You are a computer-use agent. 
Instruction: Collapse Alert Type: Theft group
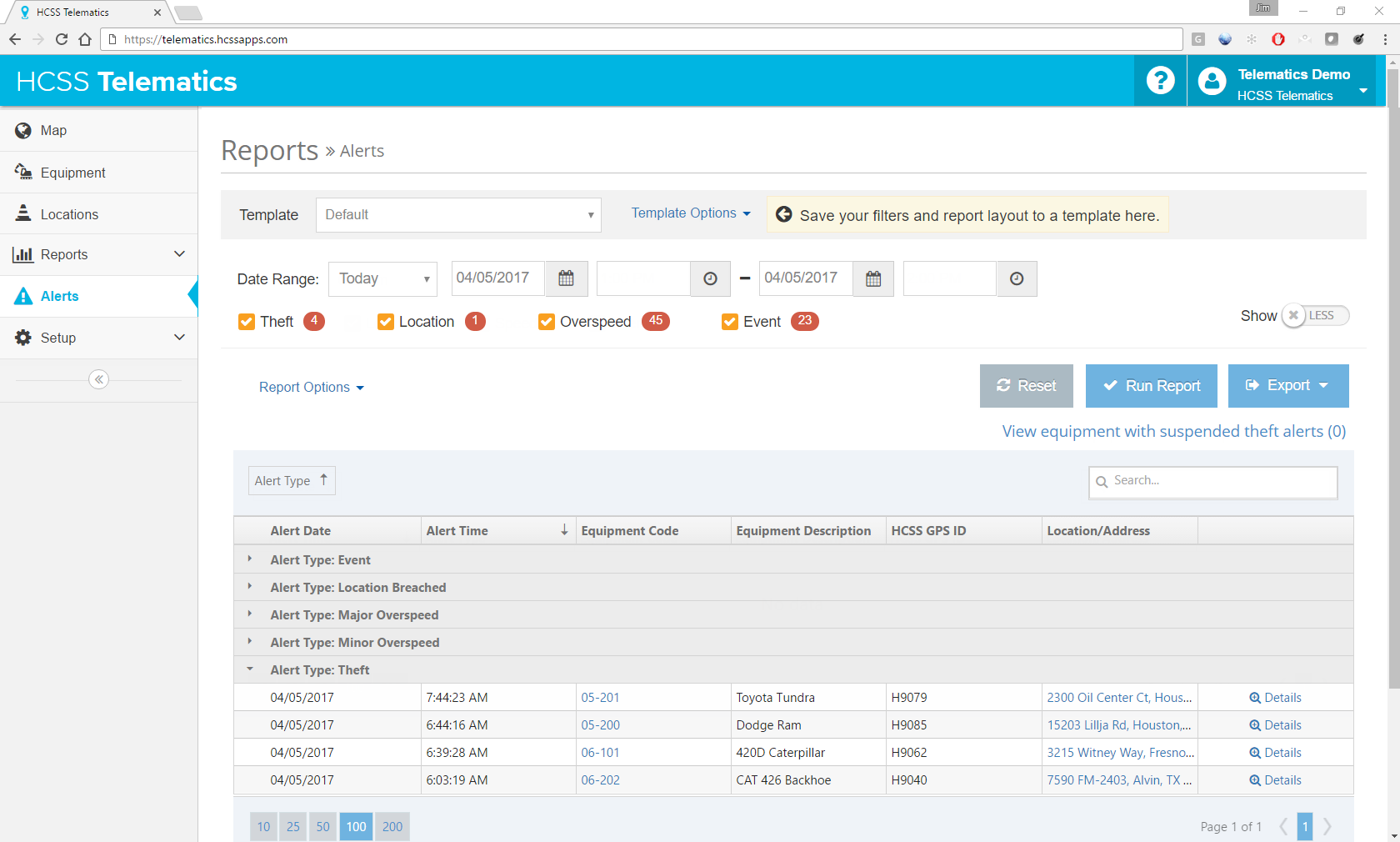pyautogui.click(x=249, y=669)
